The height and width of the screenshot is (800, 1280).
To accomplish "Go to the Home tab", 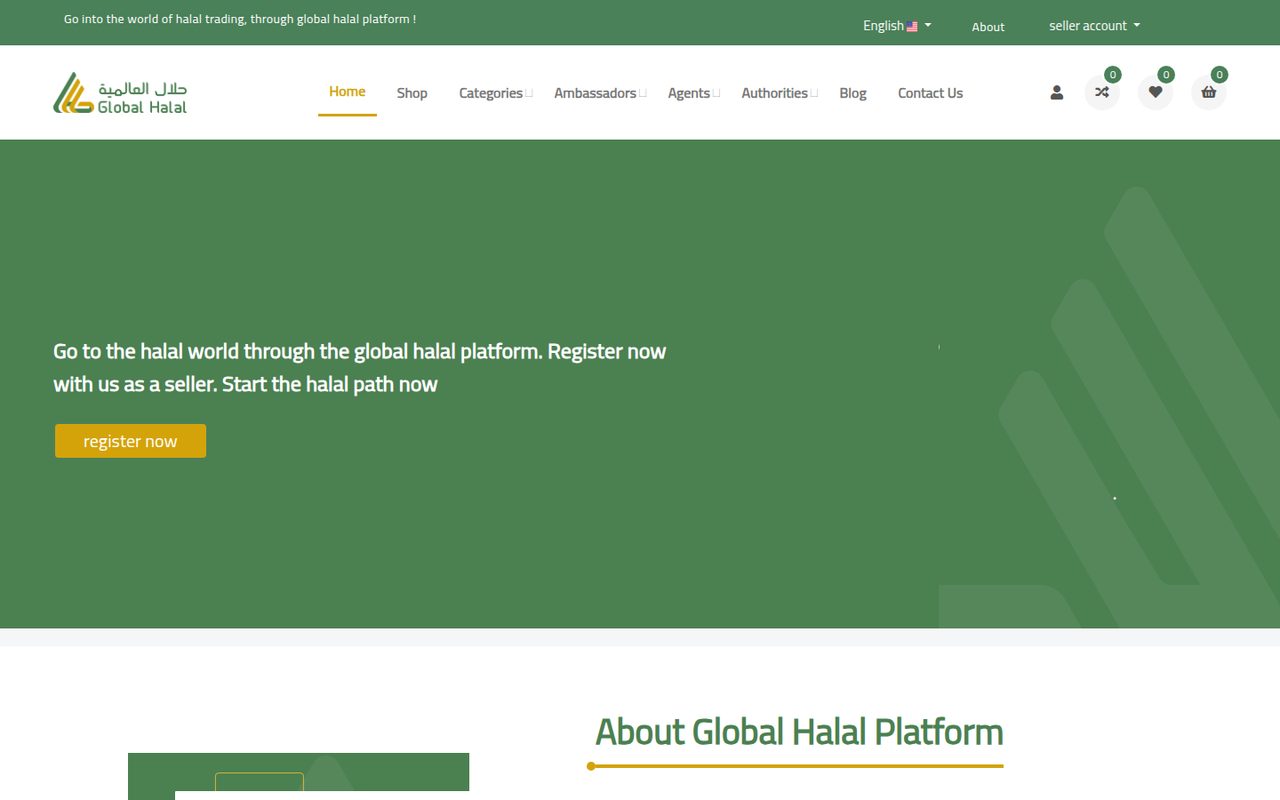I will (x=347, y=92).
